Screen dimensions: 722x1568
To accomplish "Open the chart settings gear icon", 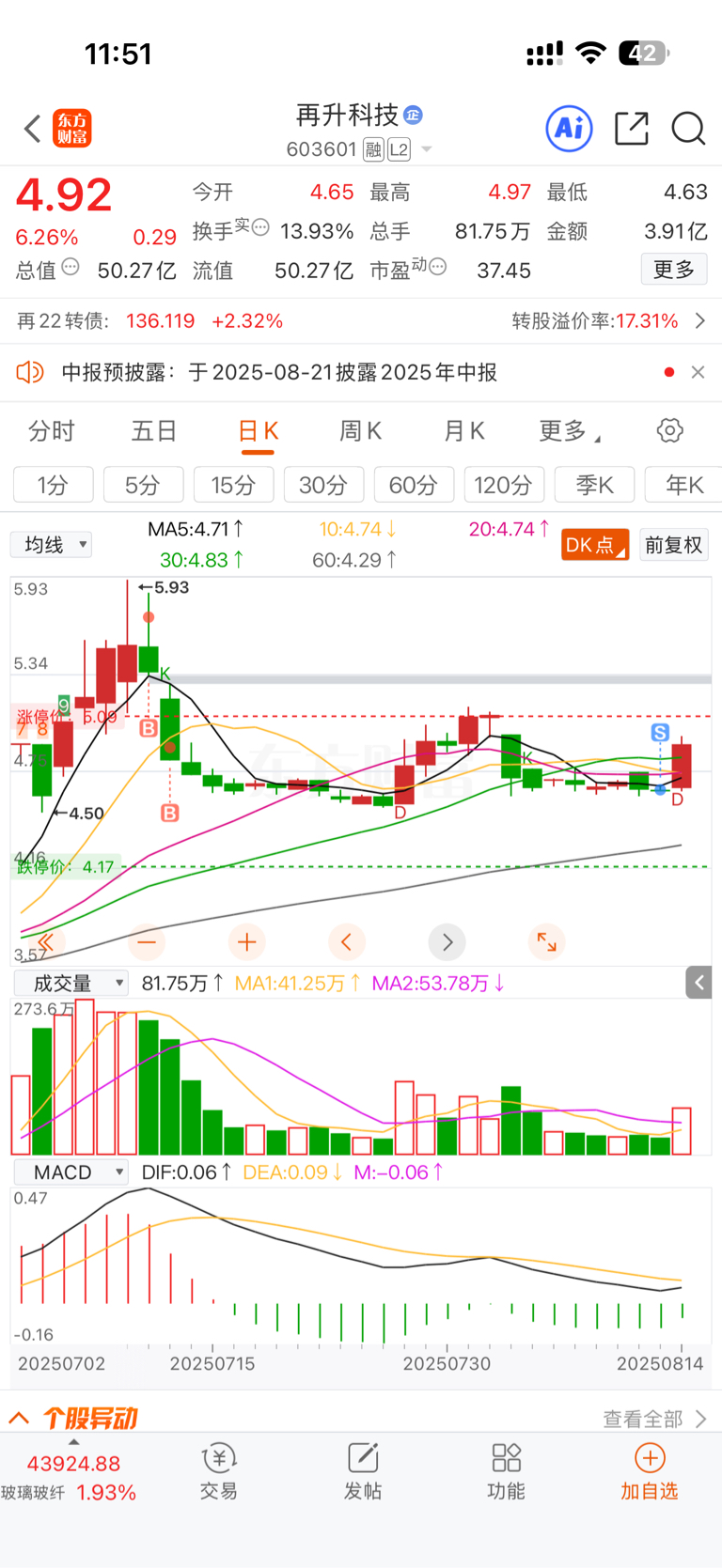I will coord(669,430).
